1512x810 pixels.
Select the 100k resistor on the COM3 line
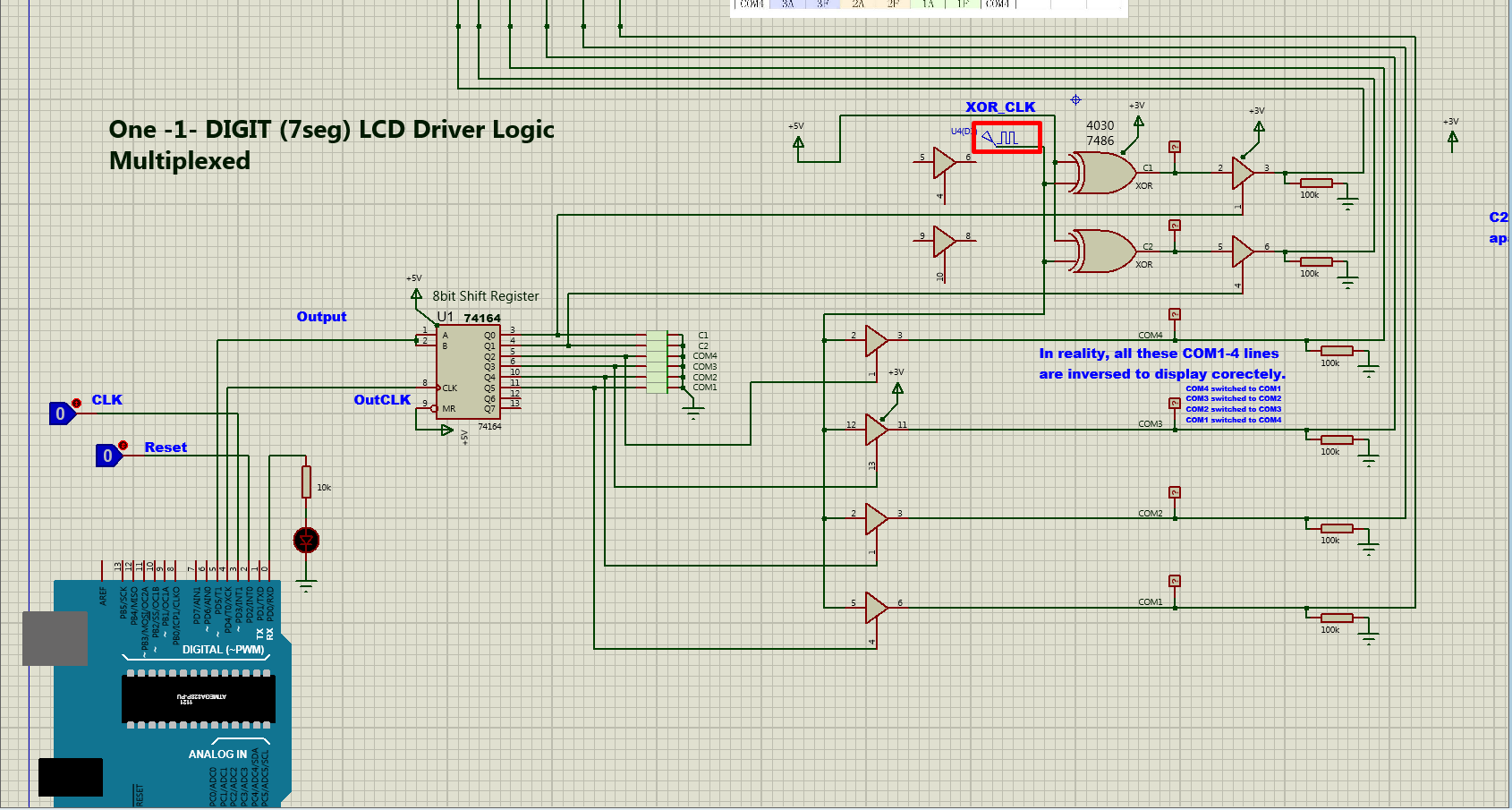[1337, 439]
